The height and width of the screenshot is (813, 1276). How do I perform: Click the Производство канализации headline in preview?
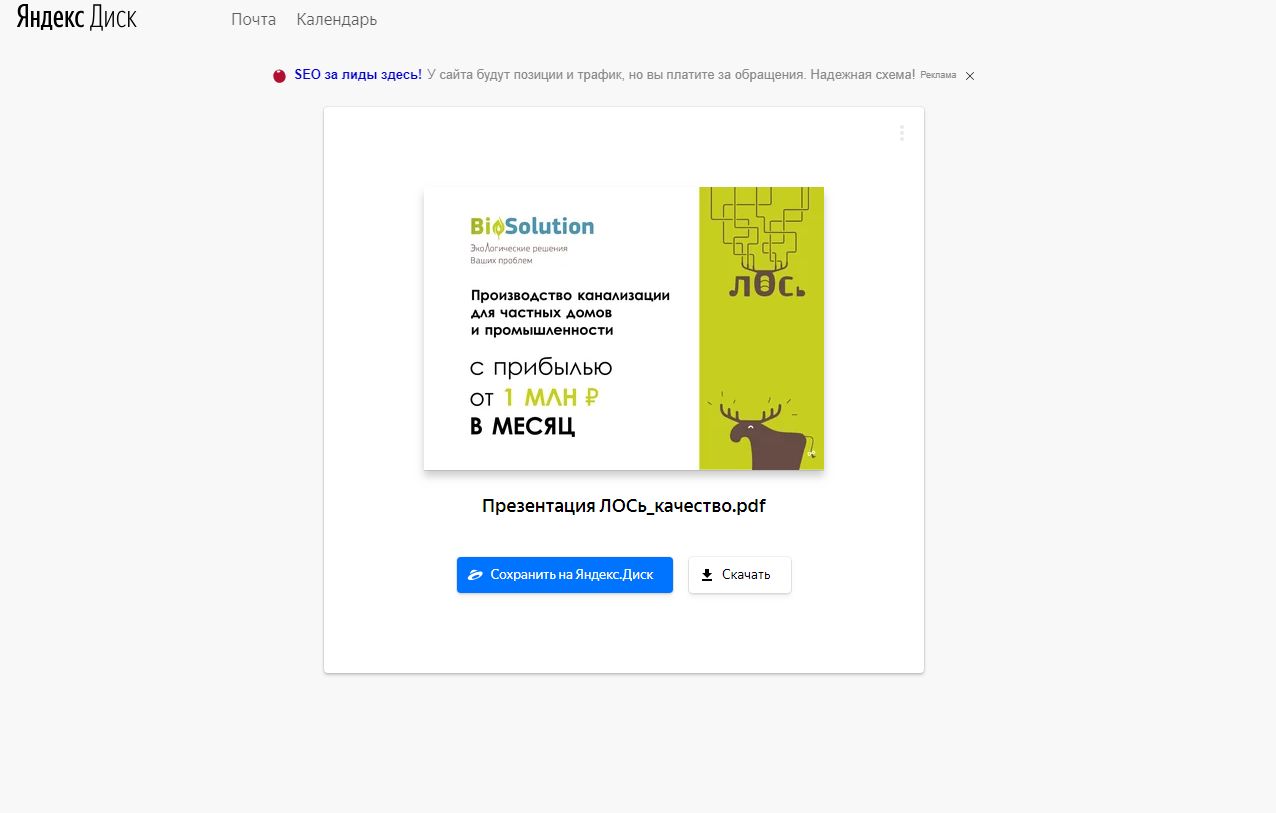click(x=570, y=295)
